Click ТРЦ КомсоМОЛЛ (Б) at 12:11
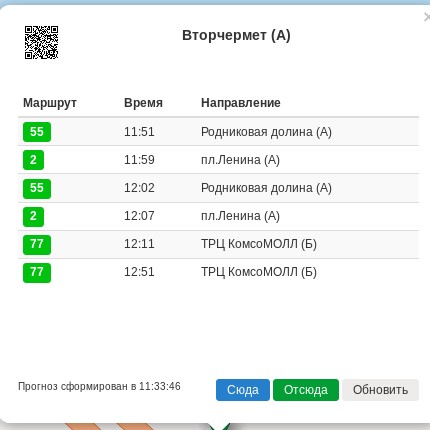 tap(259, 244)
